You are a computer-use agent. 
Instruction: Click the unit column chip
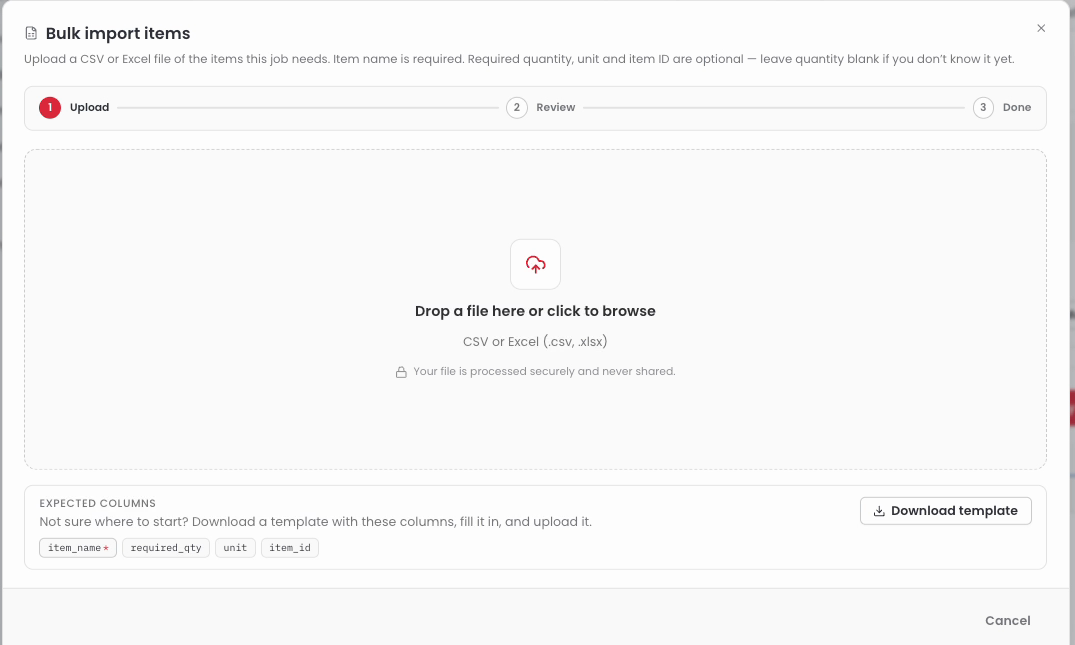click(x=235, y=548)
